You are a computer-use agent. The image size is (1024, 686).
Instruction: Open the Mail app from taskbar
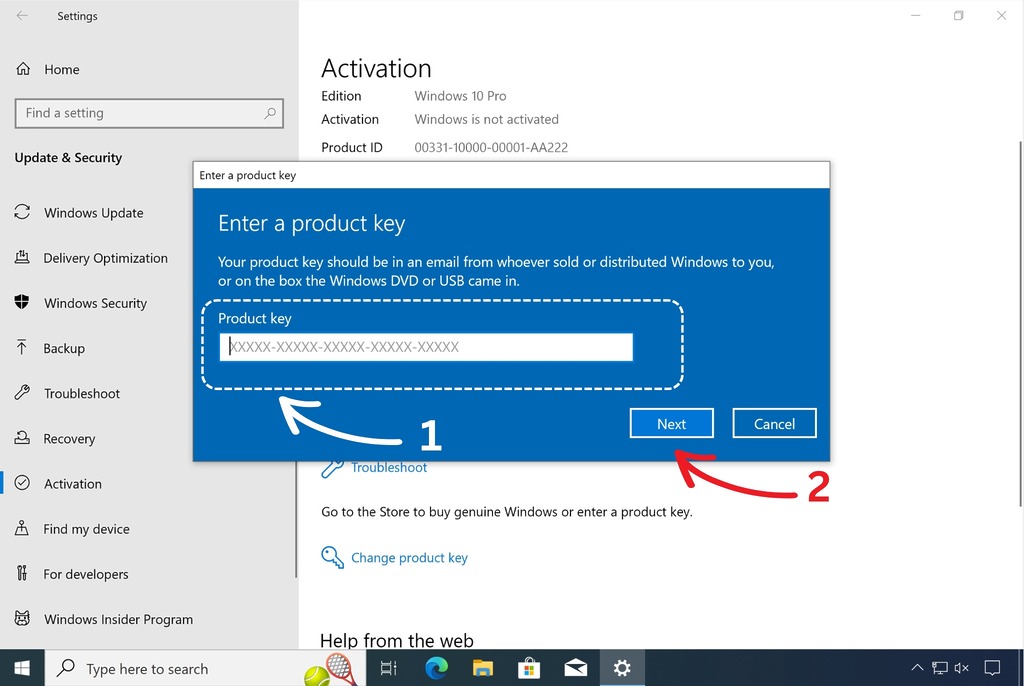click(x=575, y=668)
